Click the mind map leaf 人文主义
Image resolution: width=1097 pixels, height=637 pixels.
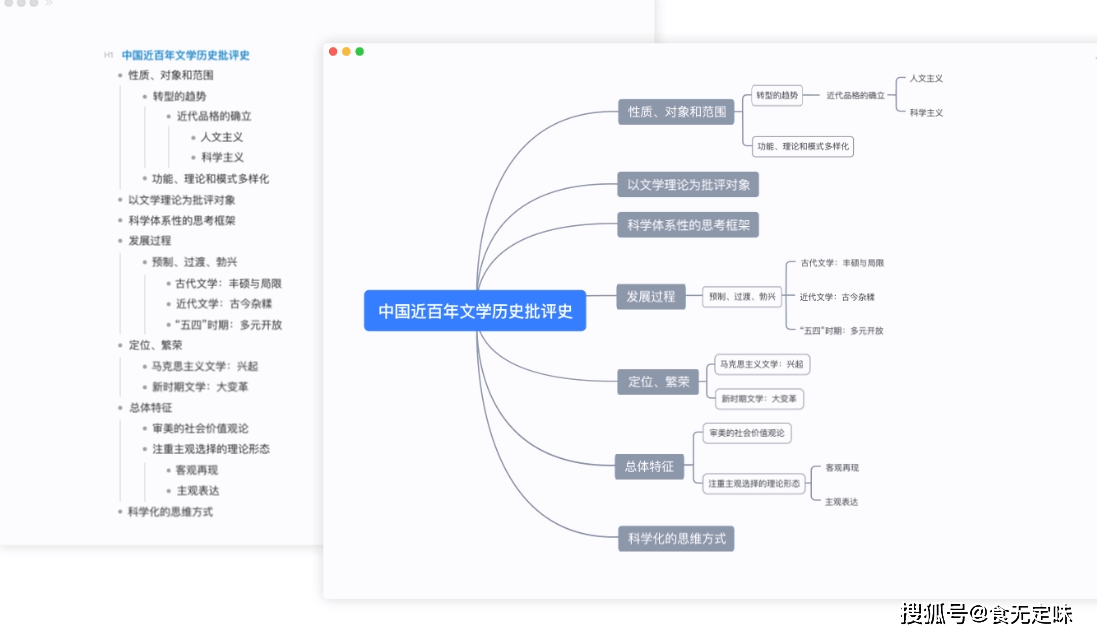[x=926, y=78]
